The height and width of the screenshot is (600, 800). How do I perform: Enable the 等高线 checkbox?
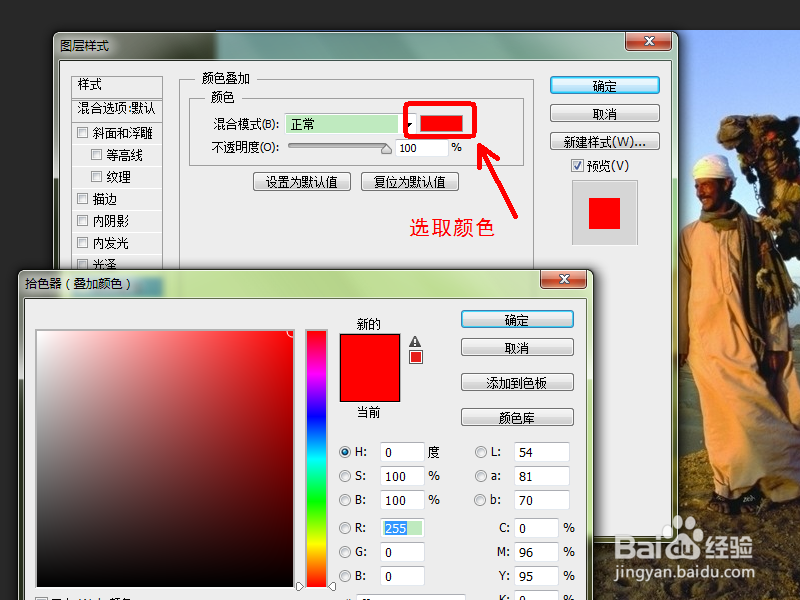click(96, 154)
